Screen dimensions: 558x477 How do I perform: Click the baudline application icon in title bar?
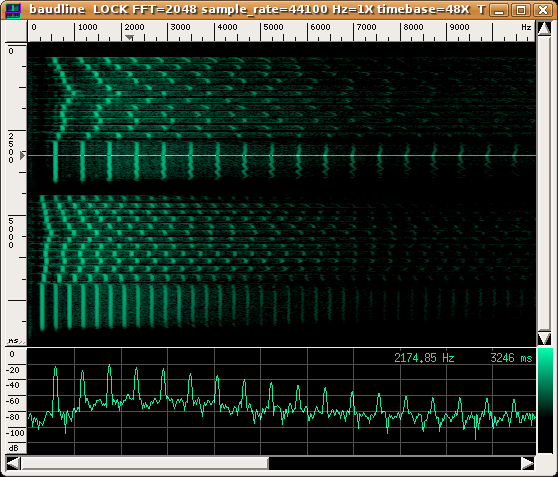[x=13, y=10]
